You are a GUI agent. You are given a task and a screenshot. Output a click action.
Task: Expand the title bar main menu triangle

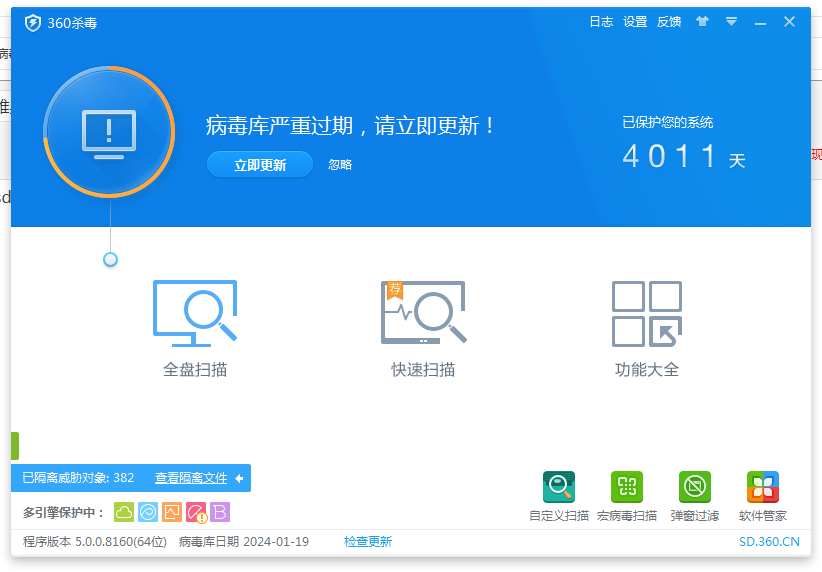click(x=731, y=21)
